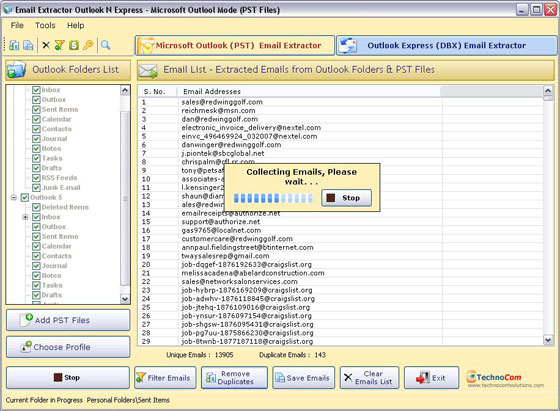Click Drafts folder label above RSS Feeds
The height and width of the screenshot is (411, 560).
52,168
